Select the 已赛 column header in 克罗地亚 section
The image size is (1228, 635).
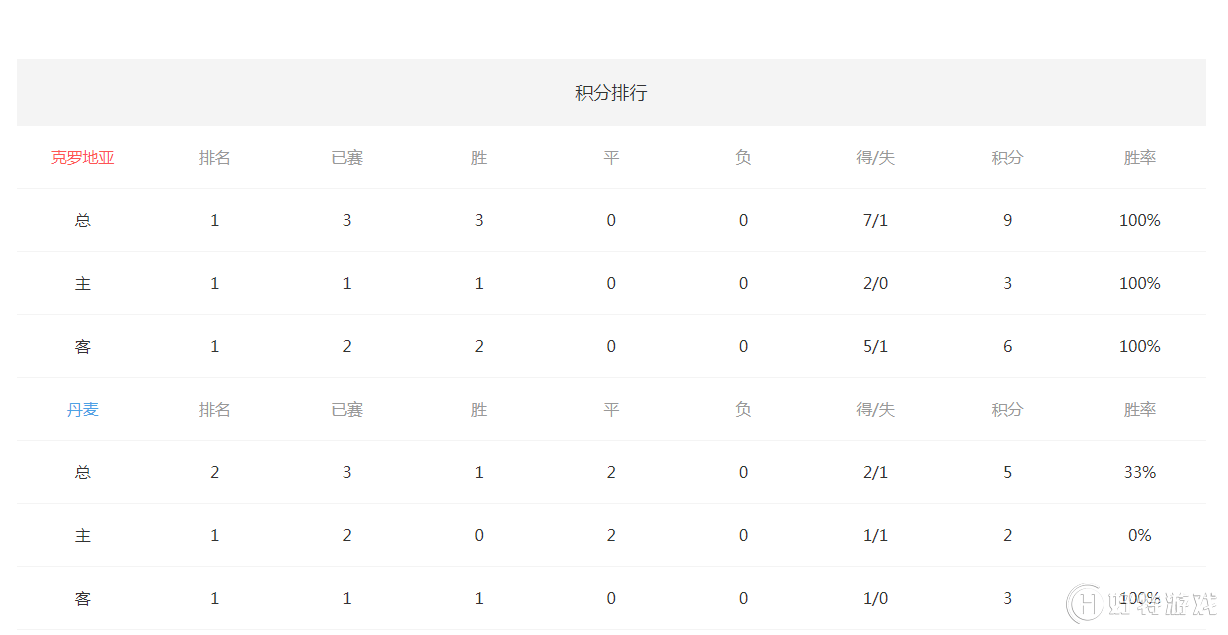[347, 158]
